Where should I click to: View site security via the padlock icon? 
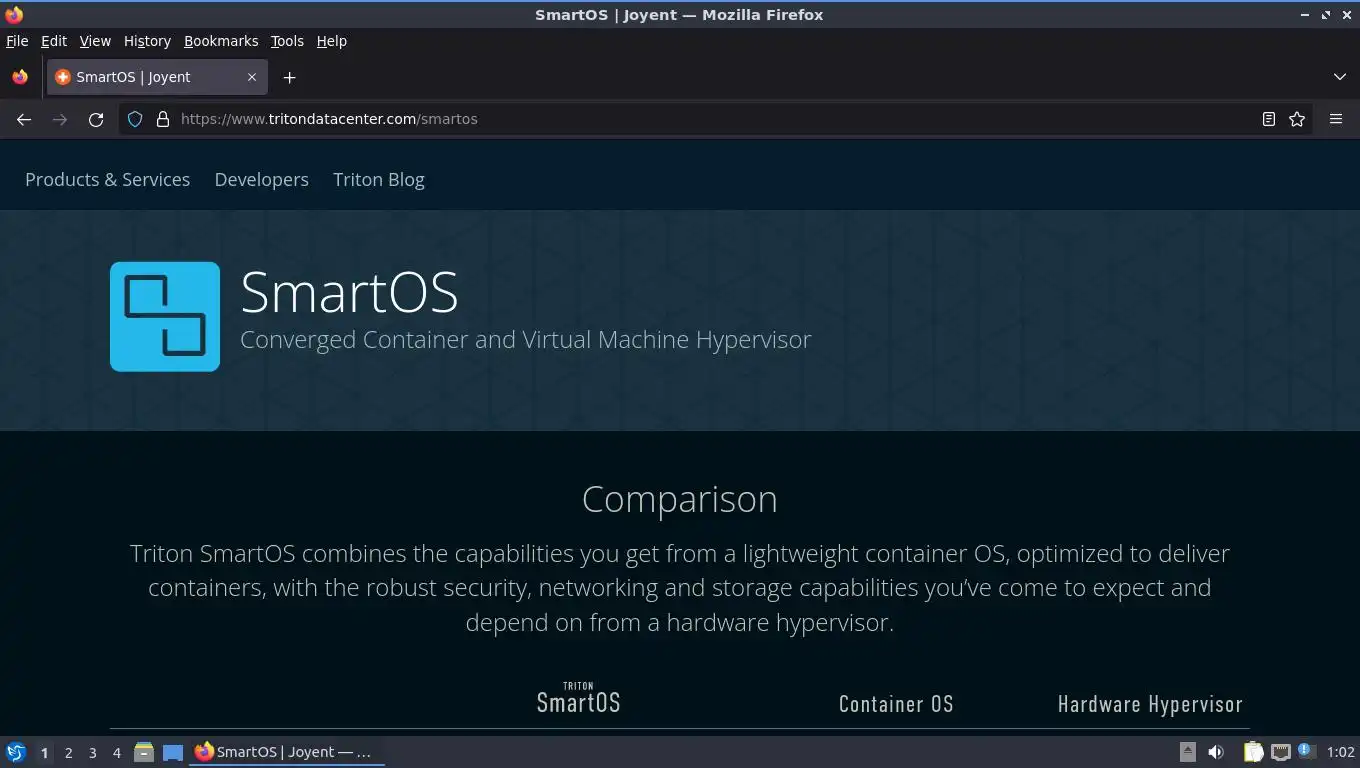(x=163, y=119)
